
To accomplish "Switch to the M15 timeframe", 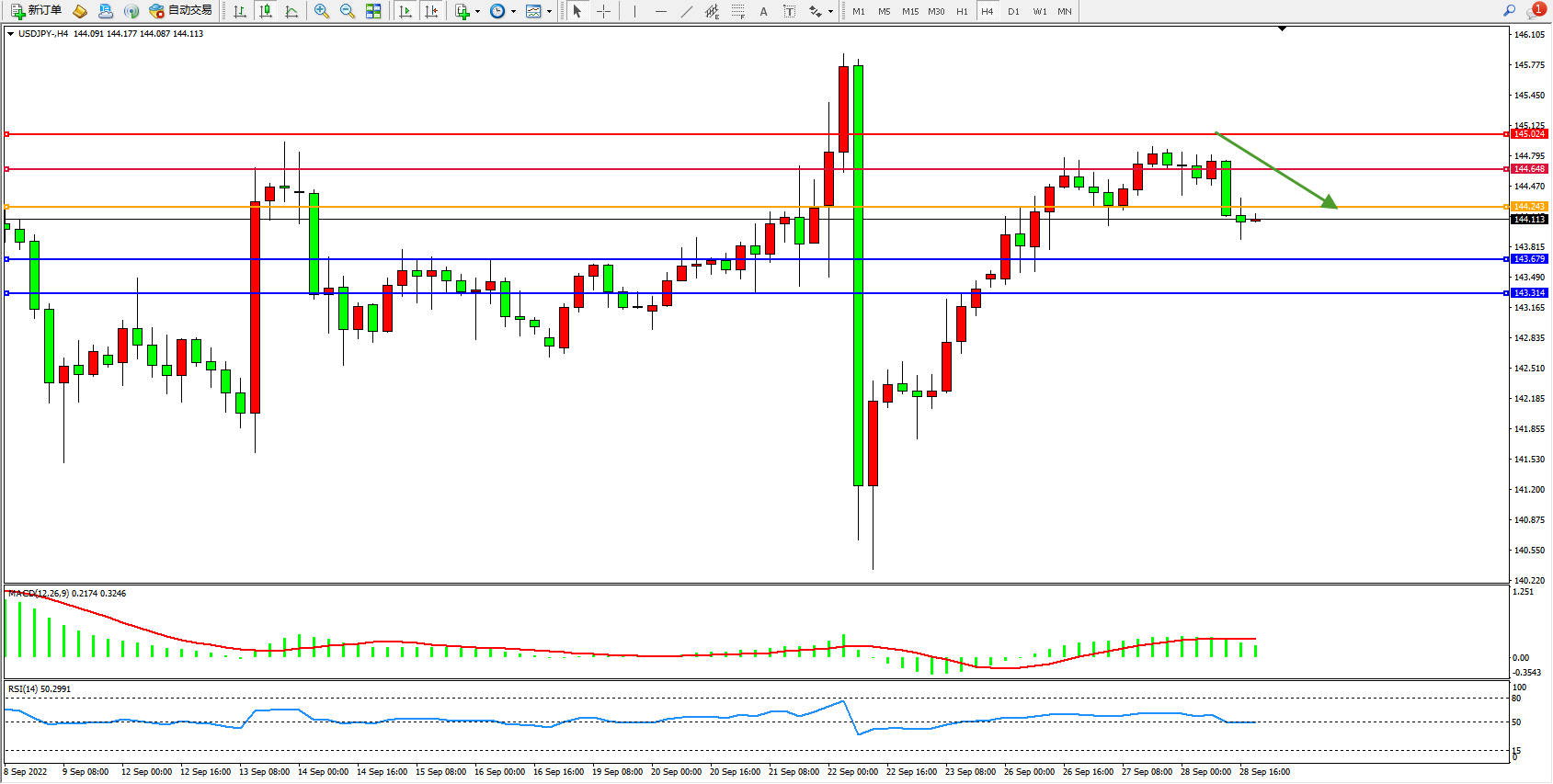I will 909,11.
